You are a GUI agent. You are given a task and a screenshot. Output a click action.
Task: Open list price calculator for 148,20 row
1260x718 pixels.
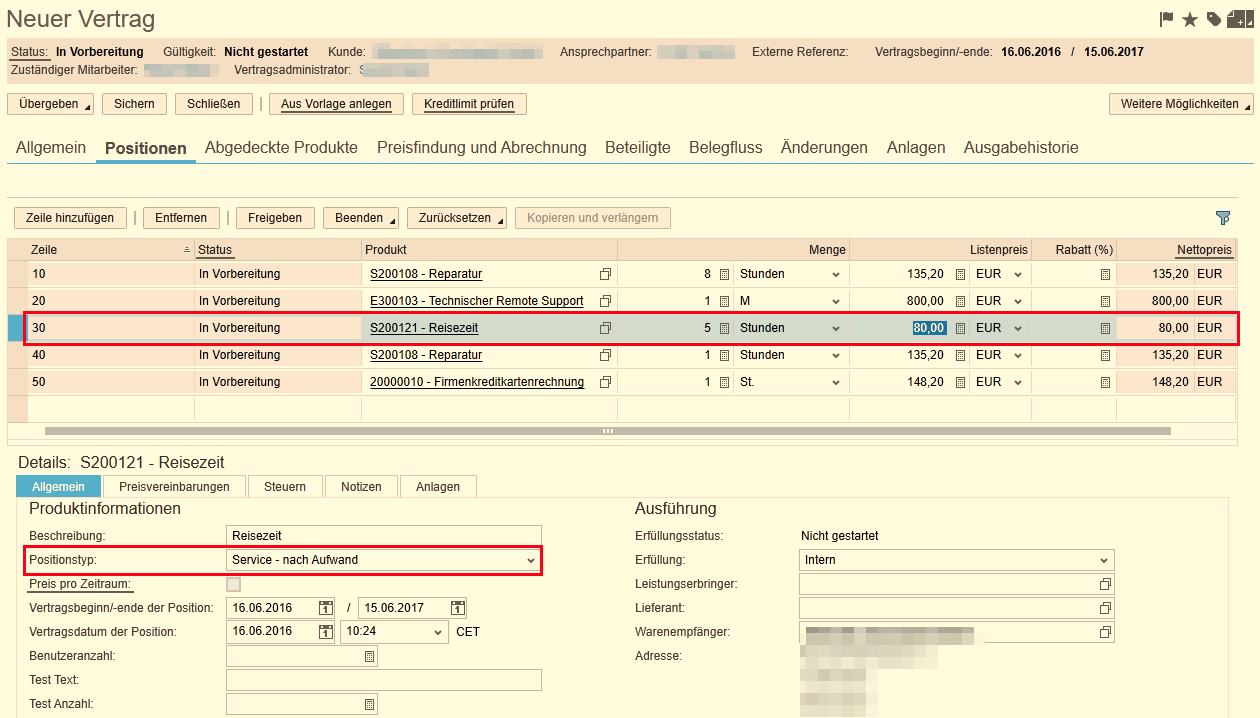(960, 382)
